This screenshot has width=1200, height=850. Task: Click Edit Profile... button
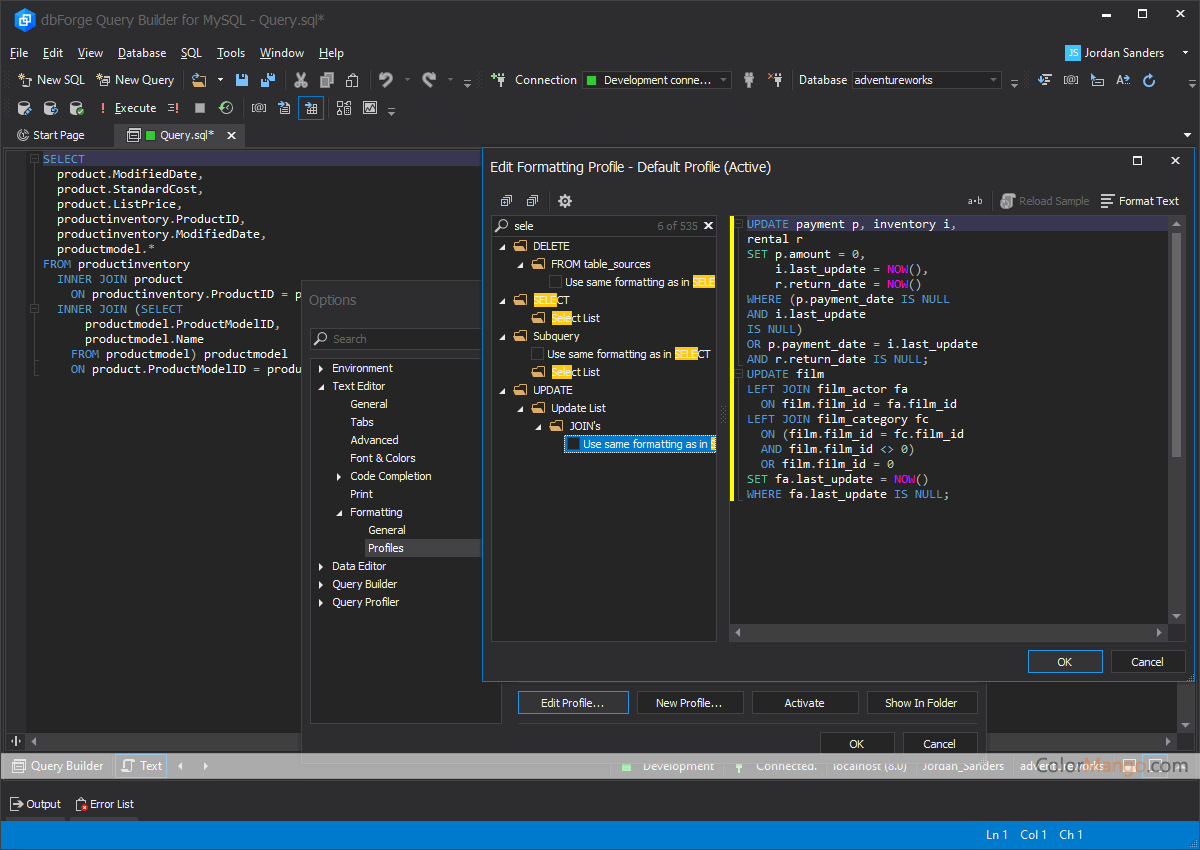tap(573, 703)
